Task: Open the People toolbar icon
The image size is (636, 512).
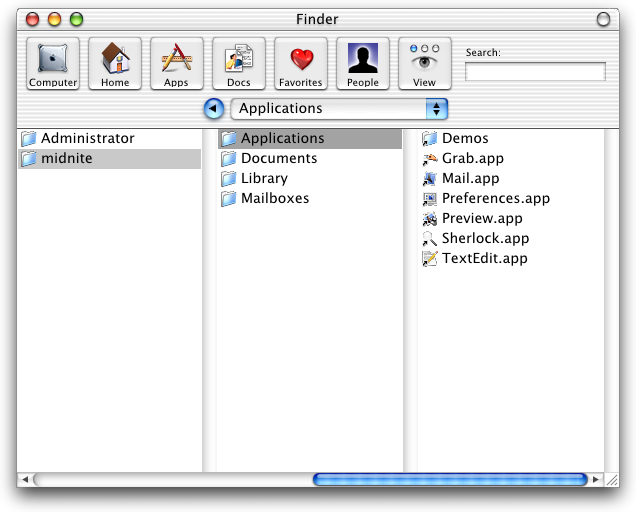Action: click(362, 63)
